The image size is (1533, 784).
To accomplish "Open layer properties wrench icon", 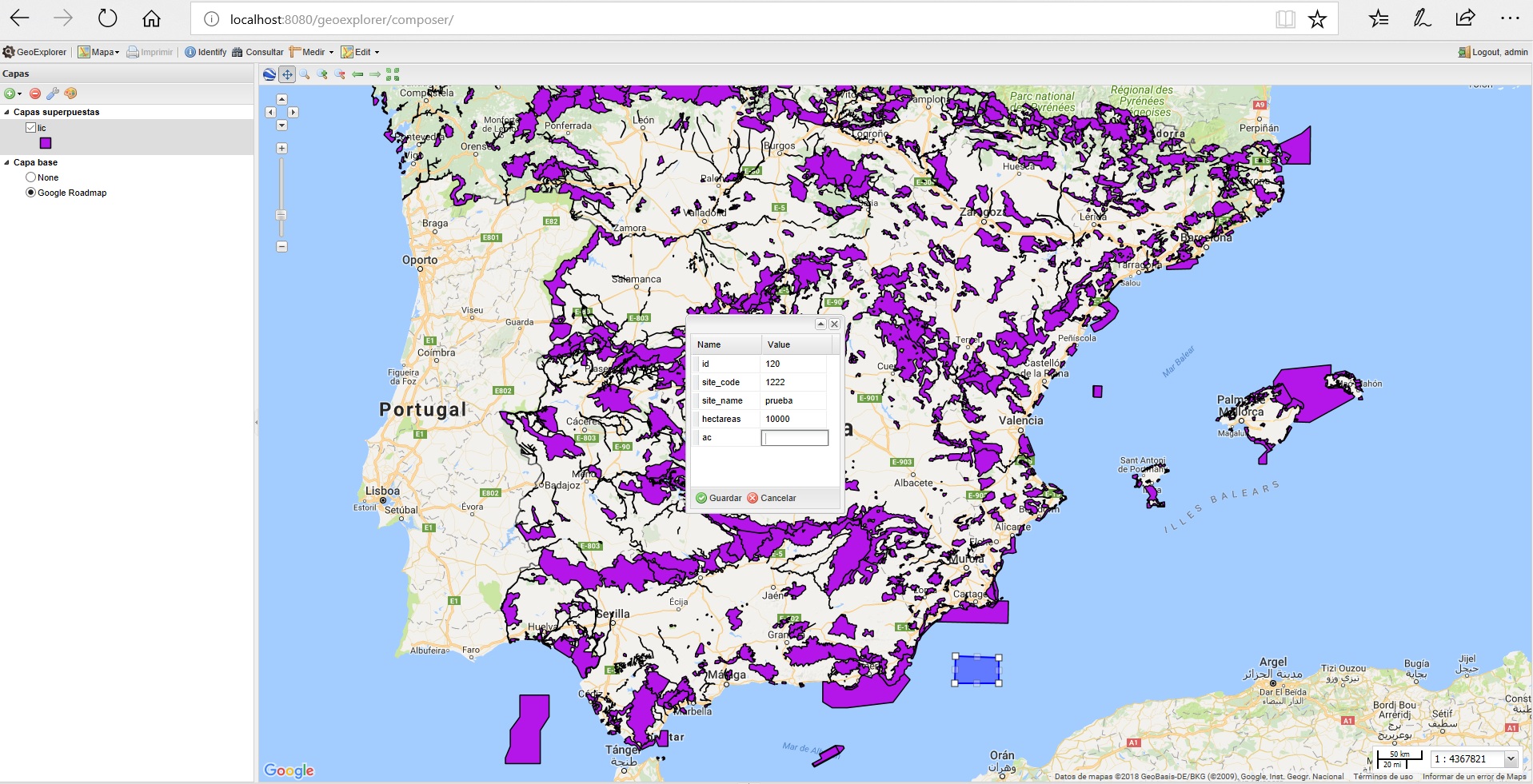I will (53, 94).
